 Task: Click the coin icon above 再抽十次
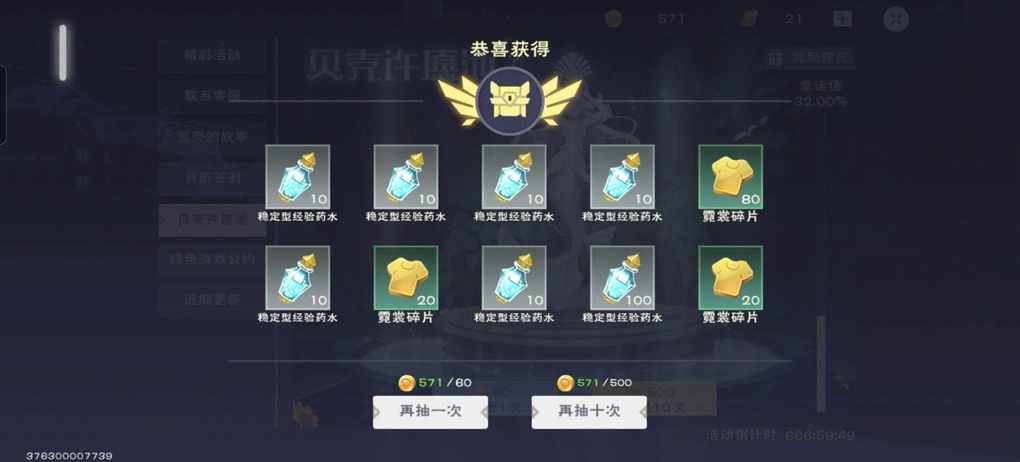pos(566,383)
